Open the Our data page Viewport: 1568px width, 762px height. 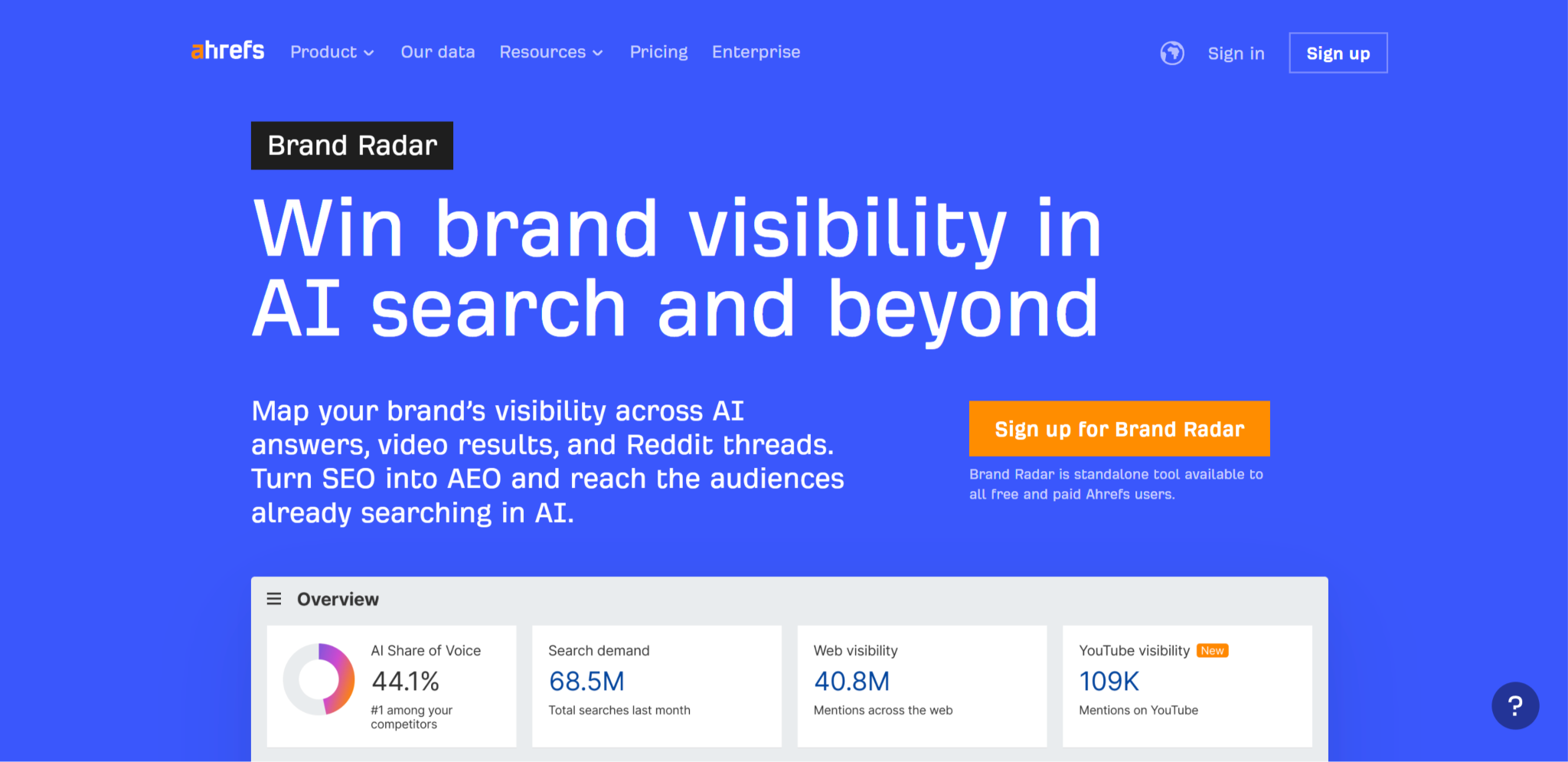(437, 52)
